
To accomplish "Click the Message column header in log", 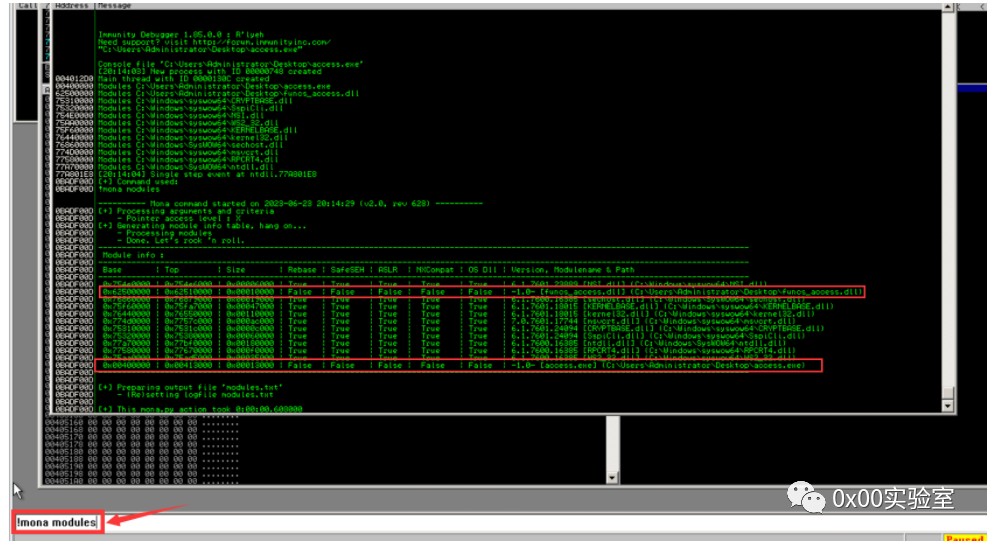I will [x=113, y=5].
